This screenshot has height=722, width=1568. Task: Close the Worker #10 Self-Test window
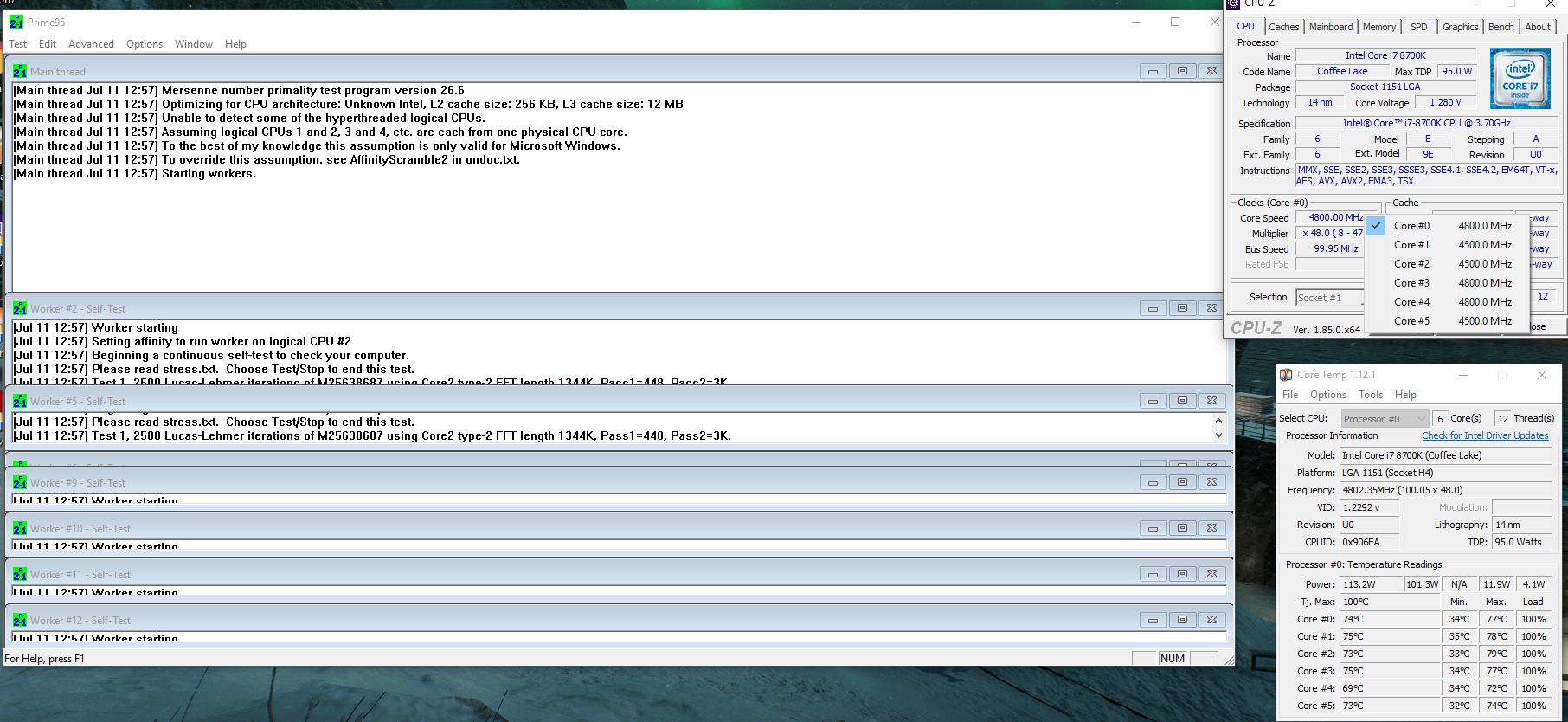(x=1211, y=528)
